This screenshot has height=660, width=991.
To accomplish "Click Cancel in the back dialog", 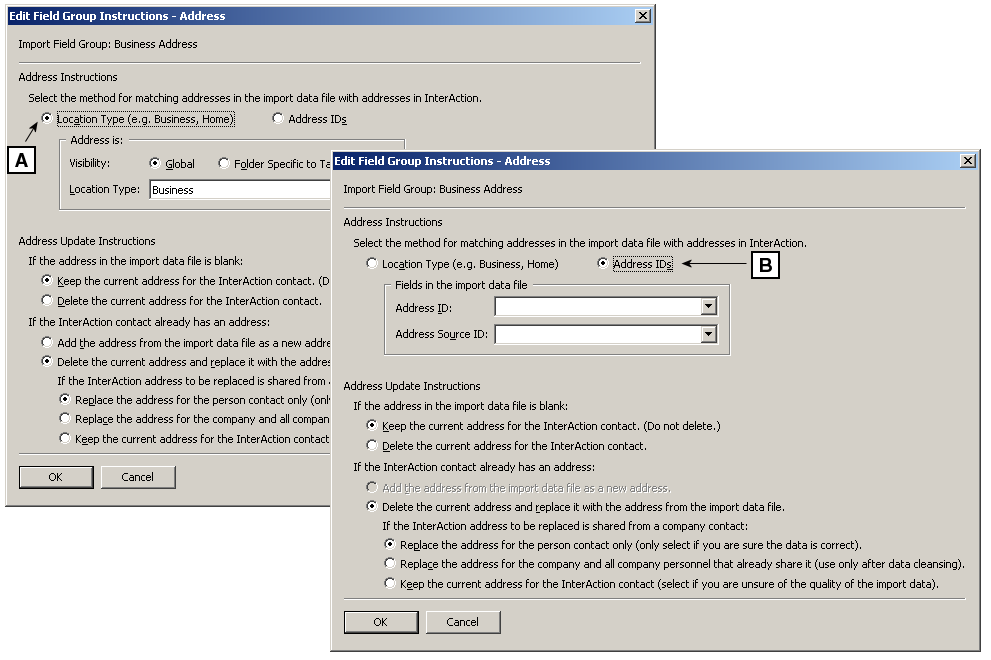I will [x=138, y=477].
